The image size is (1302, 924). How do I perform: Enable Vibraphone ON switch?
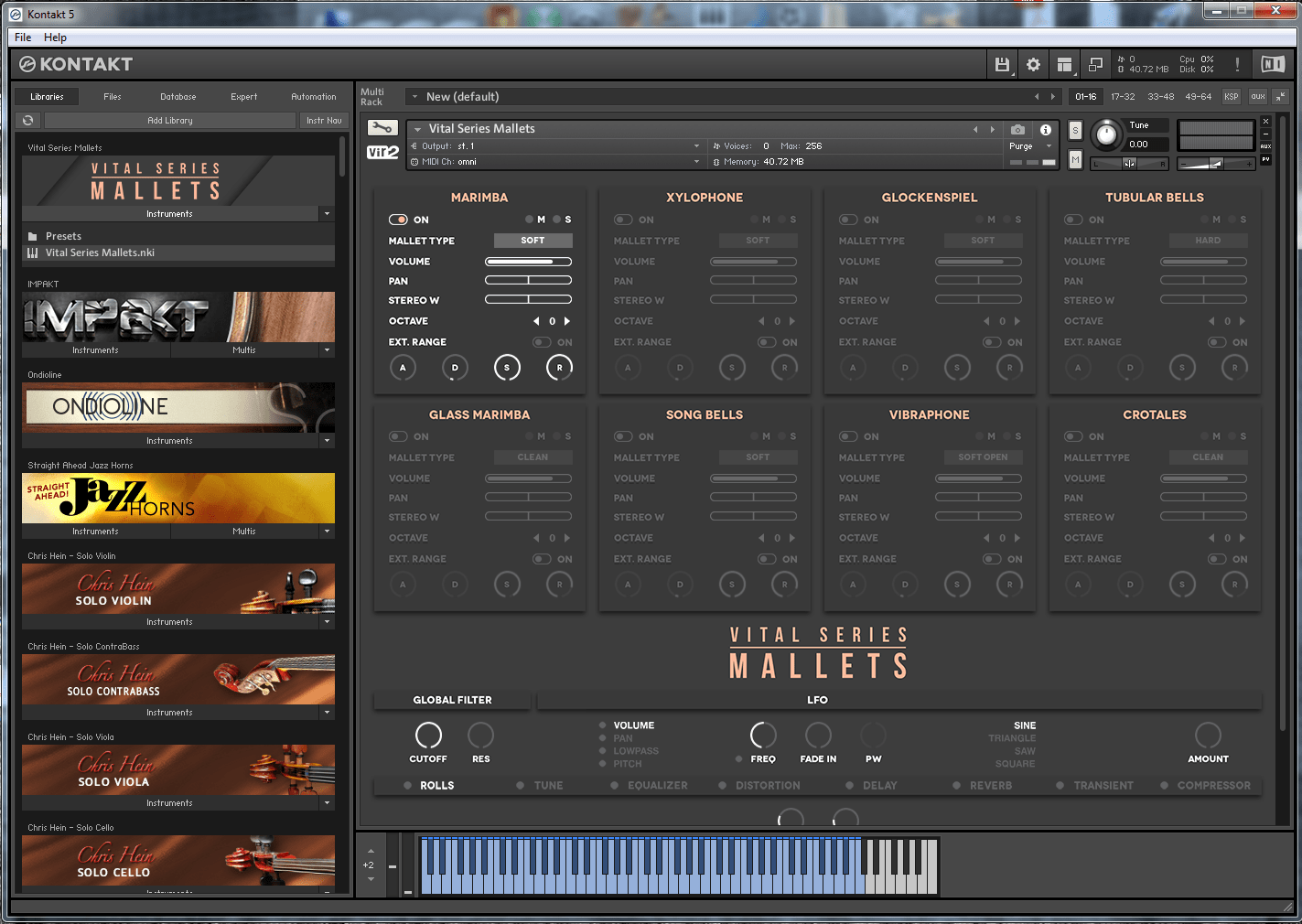click(x=848, y=436)
